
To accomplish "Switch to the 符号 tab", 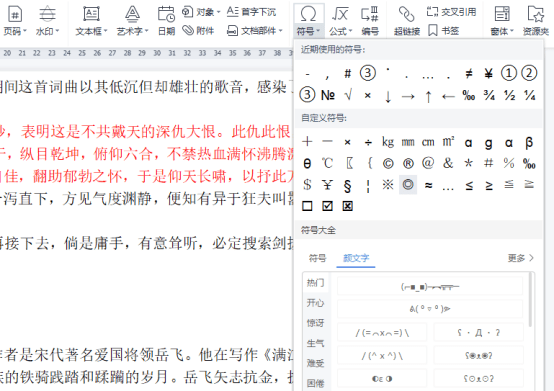I will pos(317,258).
